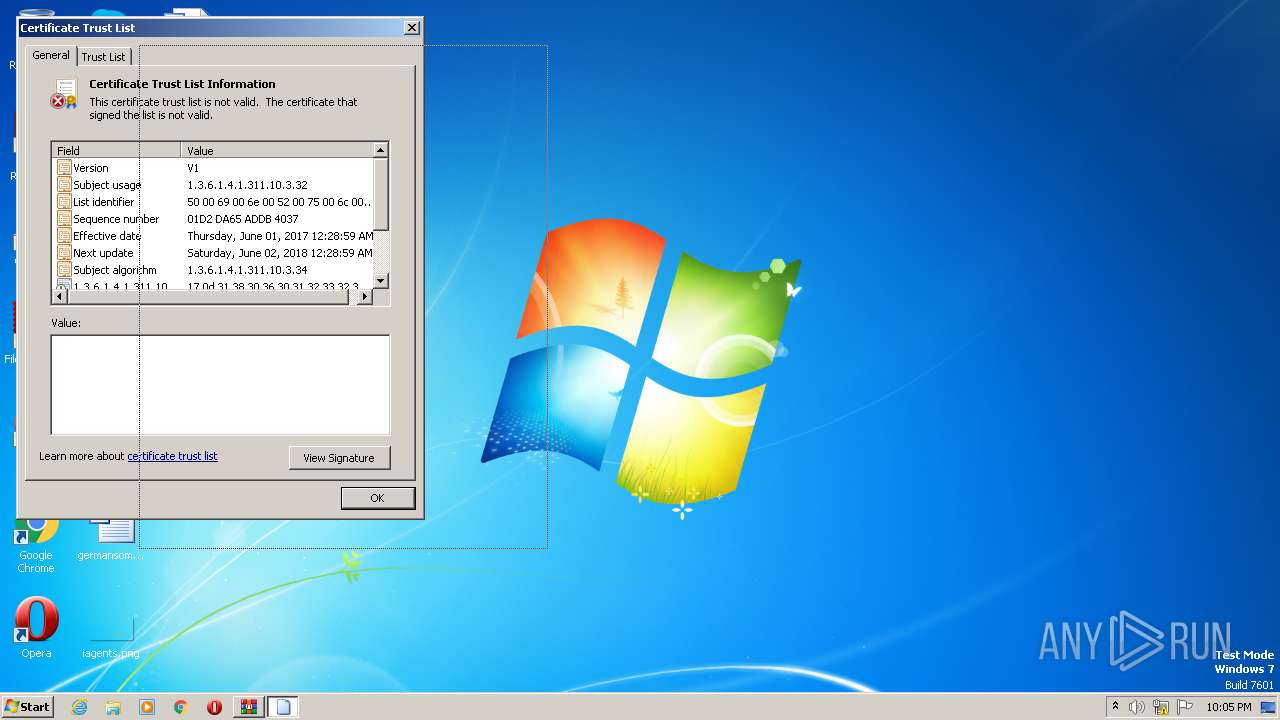Image resolution: width=1280 pixels, height=720 pixels.
Task: Click the field list scroll up arrow
Action: point(381,150)
